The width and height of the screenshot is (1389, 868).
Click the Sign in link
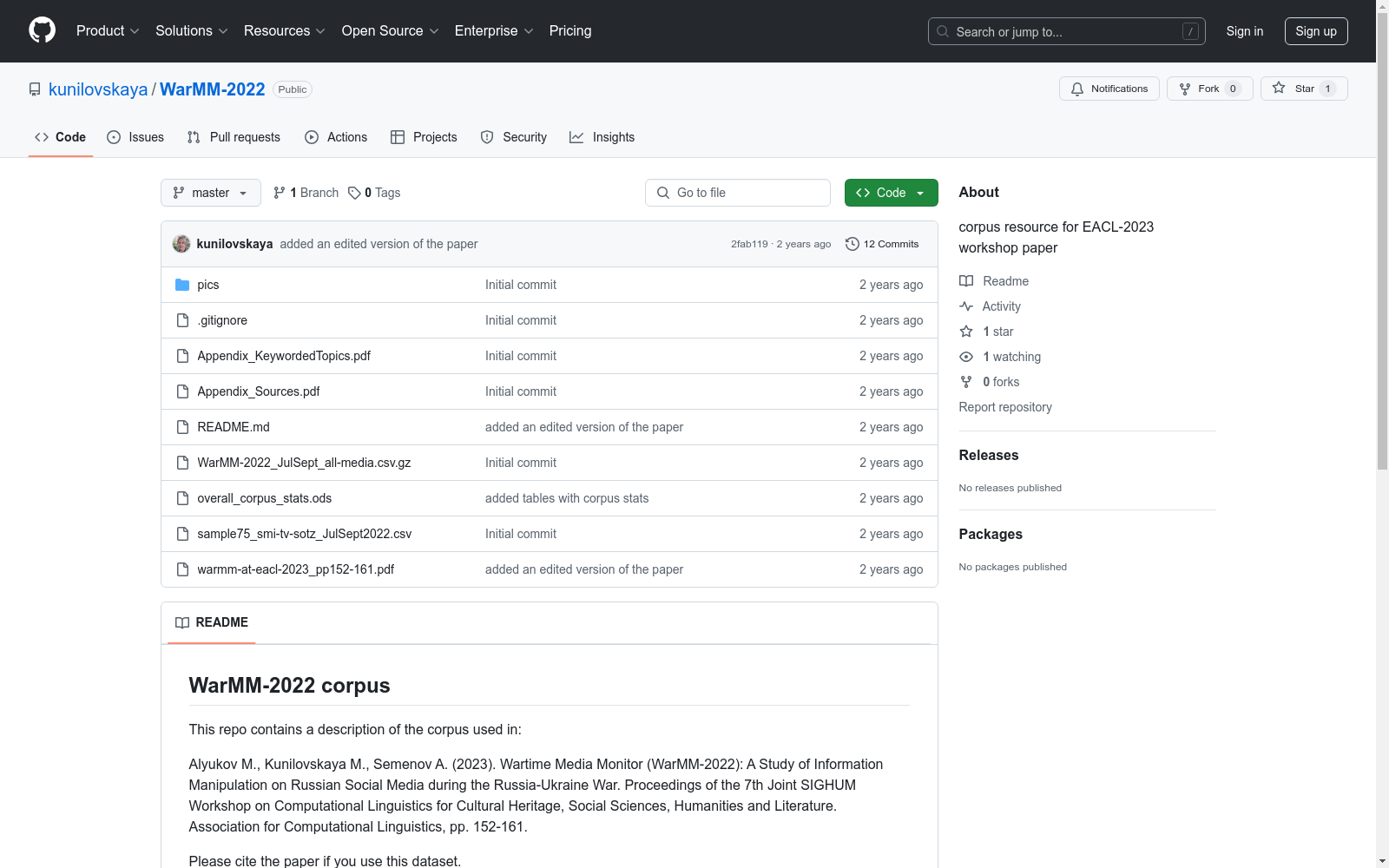1245,31
